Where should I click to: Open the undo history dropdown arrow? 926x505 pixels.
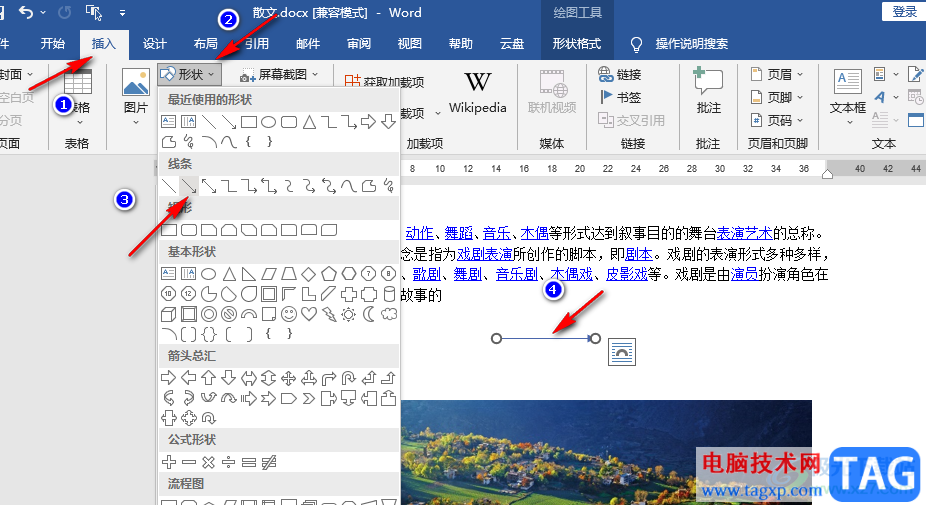[x=43, y=12]
